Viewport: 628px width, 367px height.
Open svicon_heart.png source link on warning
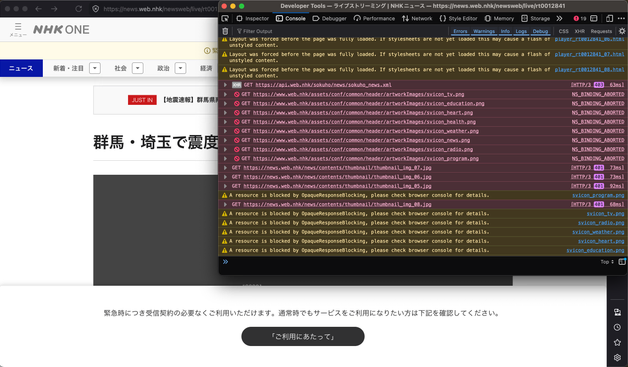[601, 241]
